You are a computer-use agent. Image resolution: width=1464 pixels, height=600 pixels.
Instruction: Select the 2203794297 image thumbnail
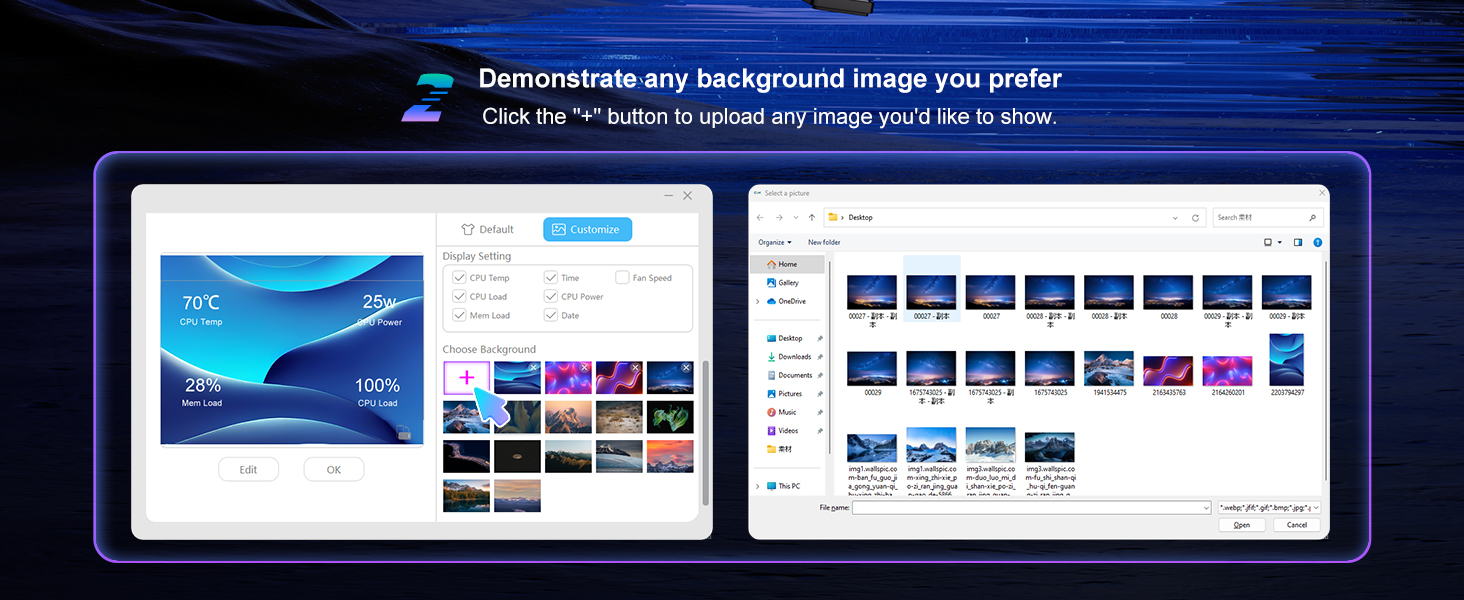pos(1285,360)
